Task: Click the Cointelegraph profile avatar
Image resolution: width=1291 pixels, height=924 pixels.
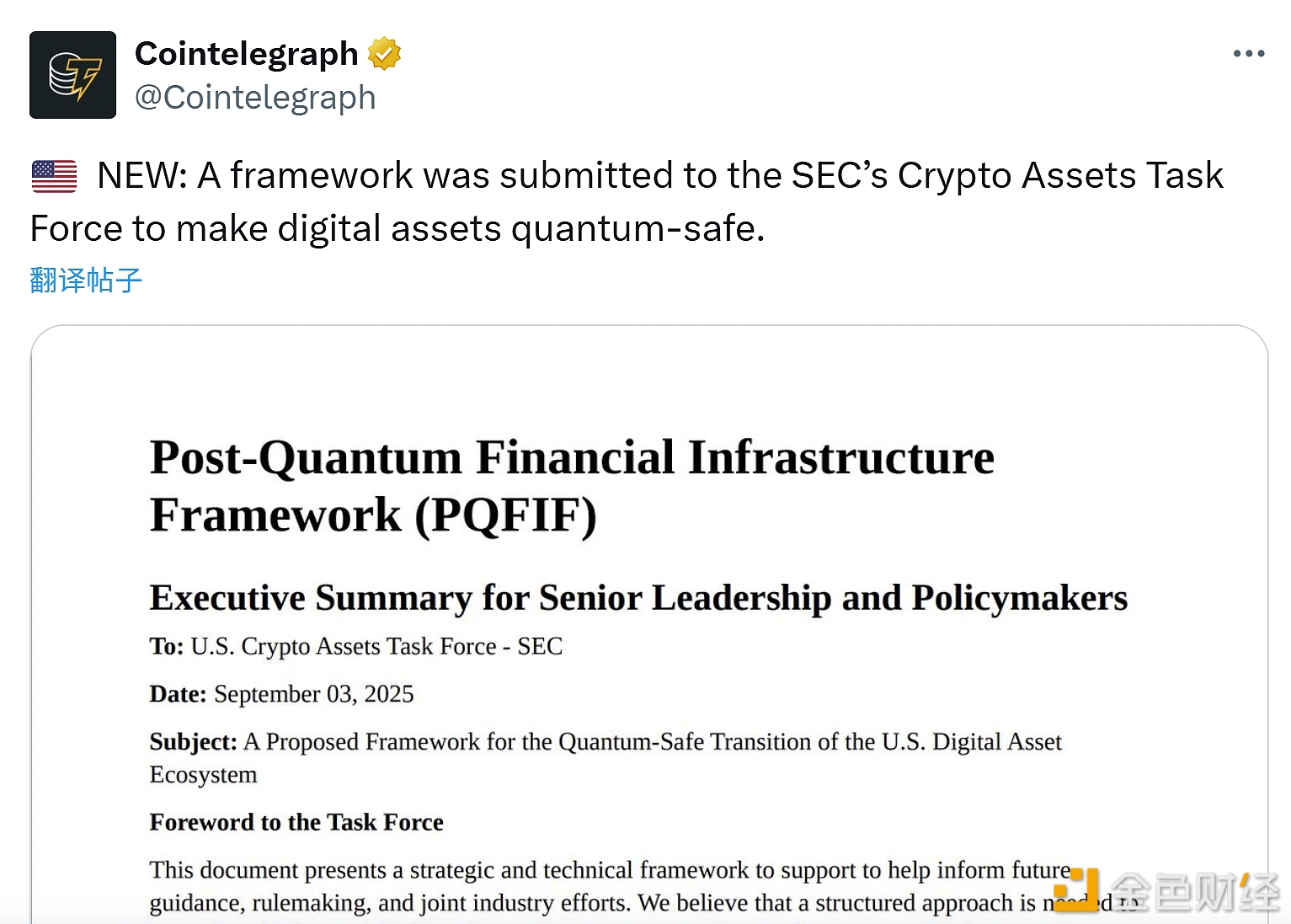Action: tap(72, 75)
